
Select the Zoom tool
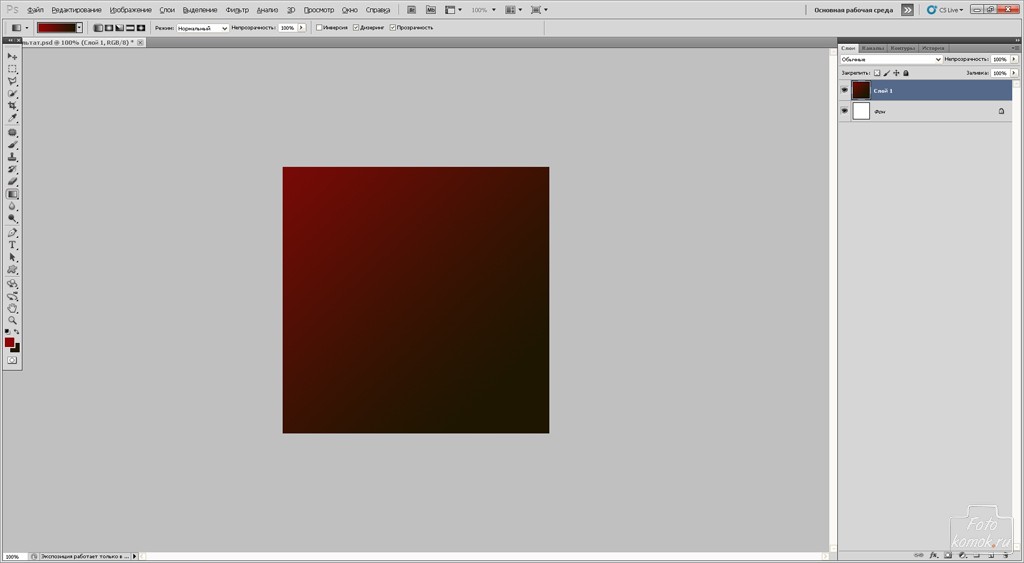click(x=12, y=321)
